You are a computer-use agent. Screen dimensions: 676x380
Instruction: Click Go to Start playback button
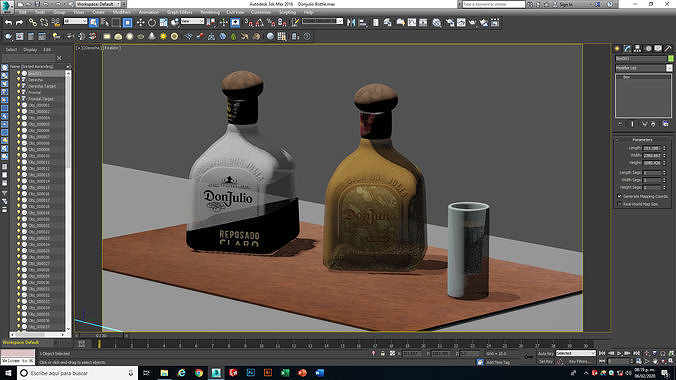[602, 354]
